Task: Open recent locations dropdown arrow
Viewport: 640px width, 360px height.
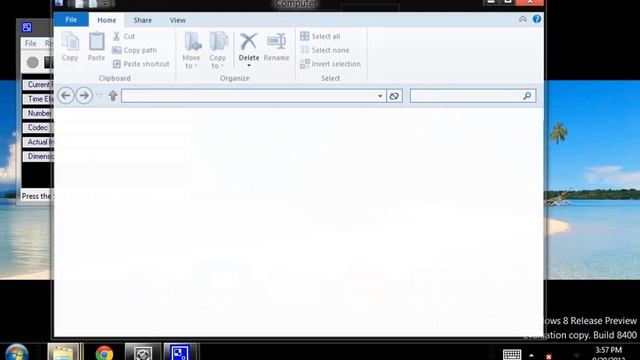Action: pos(99,96)
